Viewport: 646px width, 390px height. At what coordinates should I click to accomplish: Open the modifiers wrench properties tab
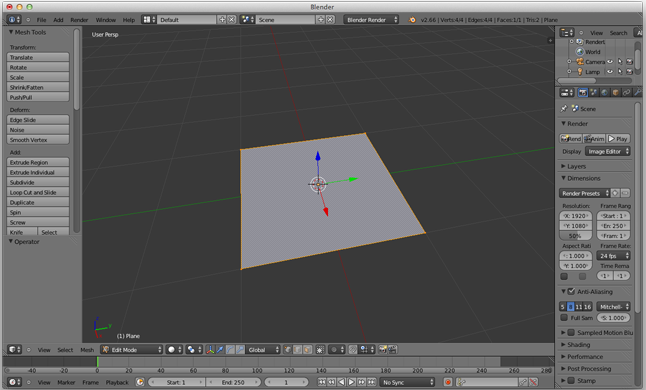(x=637, y=93)
